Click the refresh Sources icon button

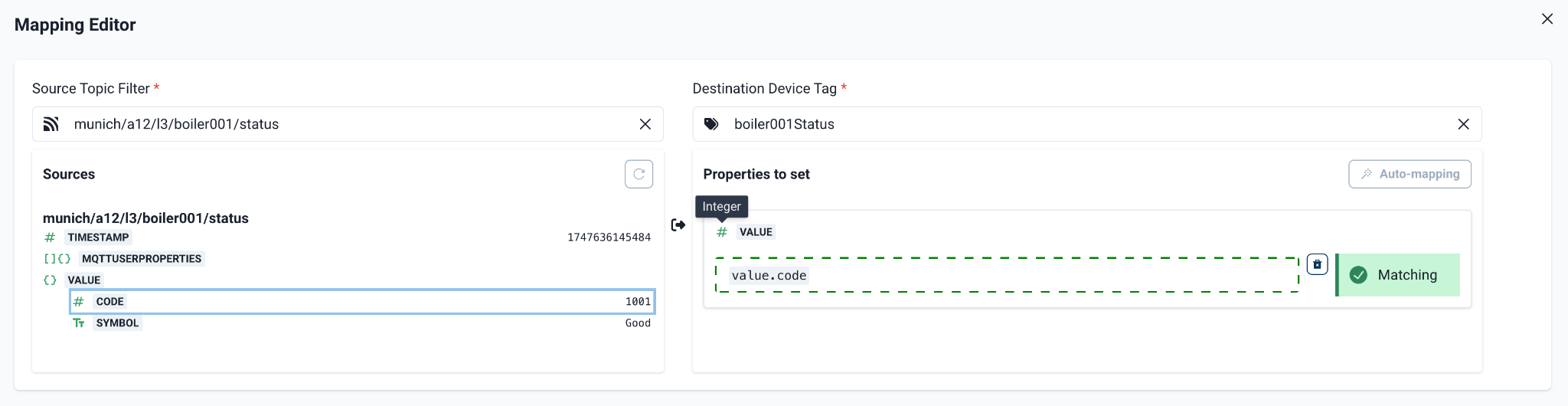tap(639, 174)
